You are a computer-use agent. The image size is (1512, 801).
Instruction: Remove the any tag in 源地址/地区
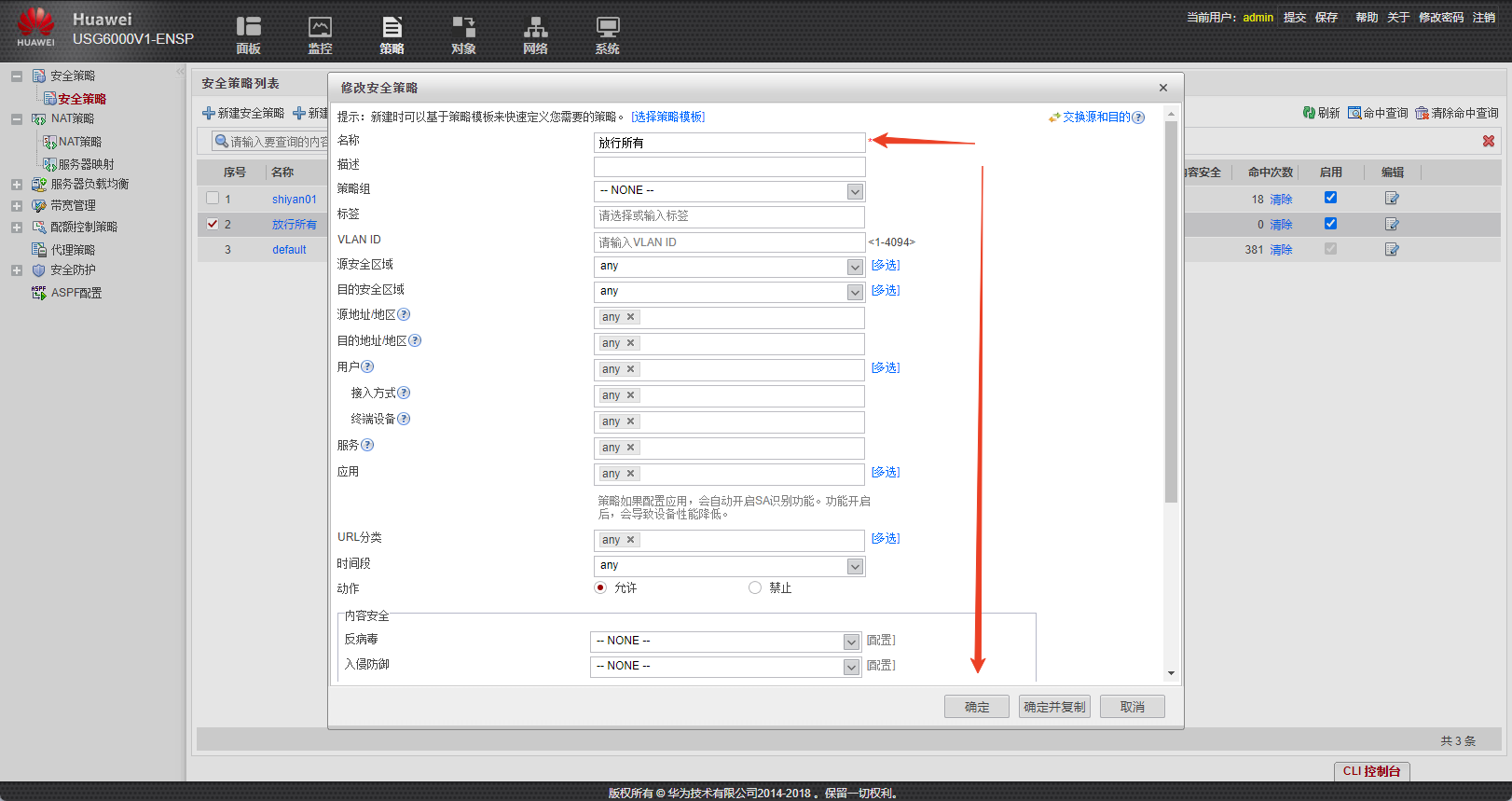pyautogui.click(x=631, y=317)
